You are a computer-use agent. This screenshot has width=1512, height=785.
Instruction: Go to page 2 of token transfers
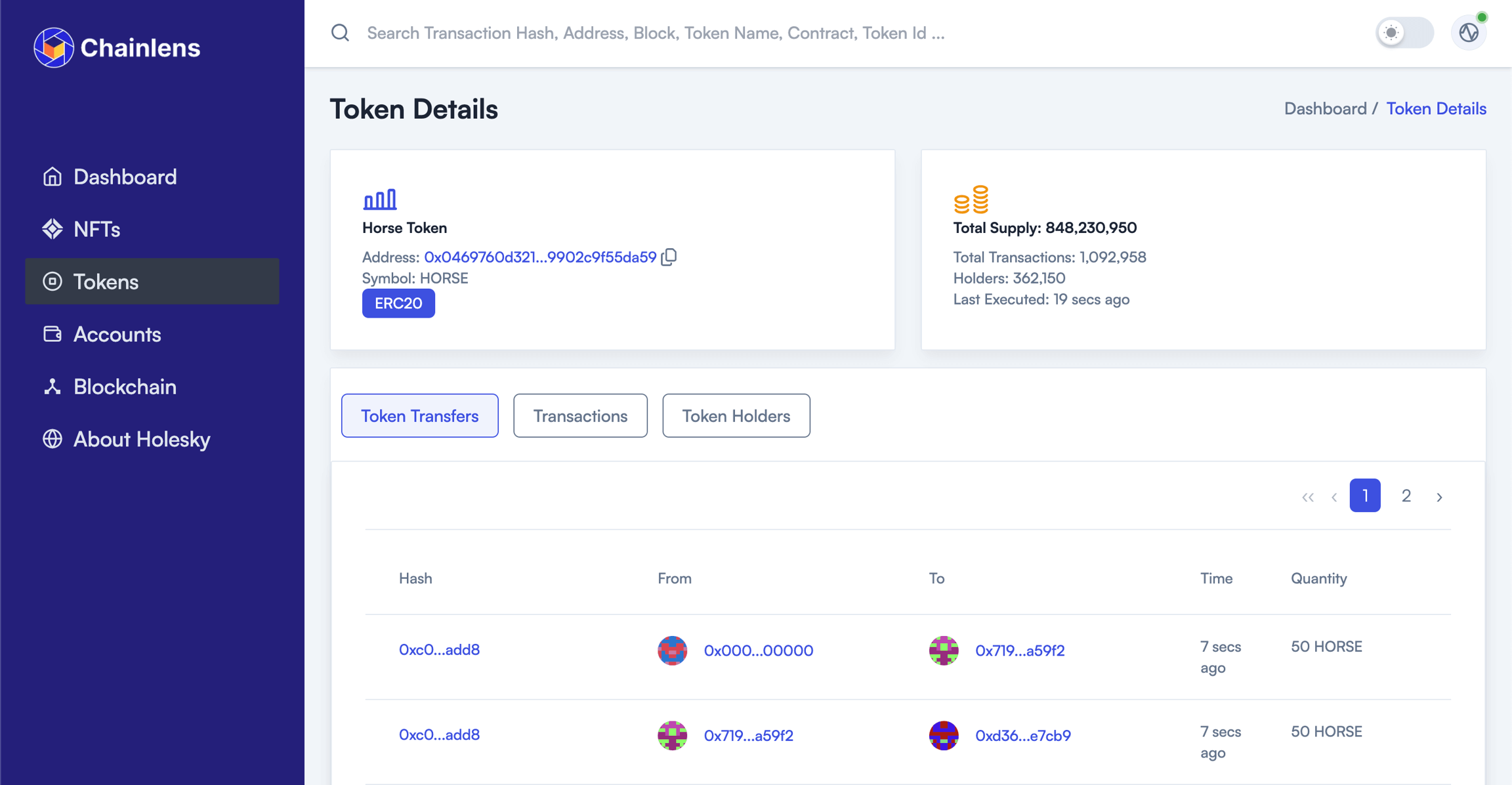(1406, 496)
